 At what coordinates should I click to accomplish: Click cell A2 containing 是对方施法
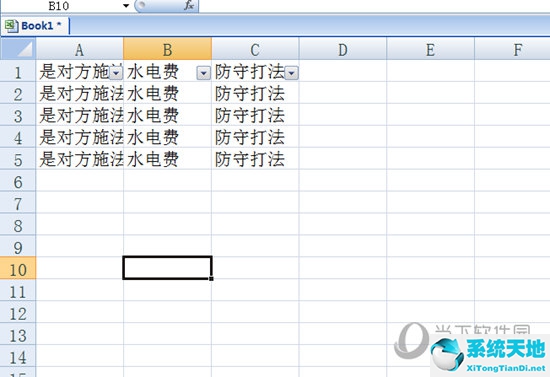click(80, 93)
